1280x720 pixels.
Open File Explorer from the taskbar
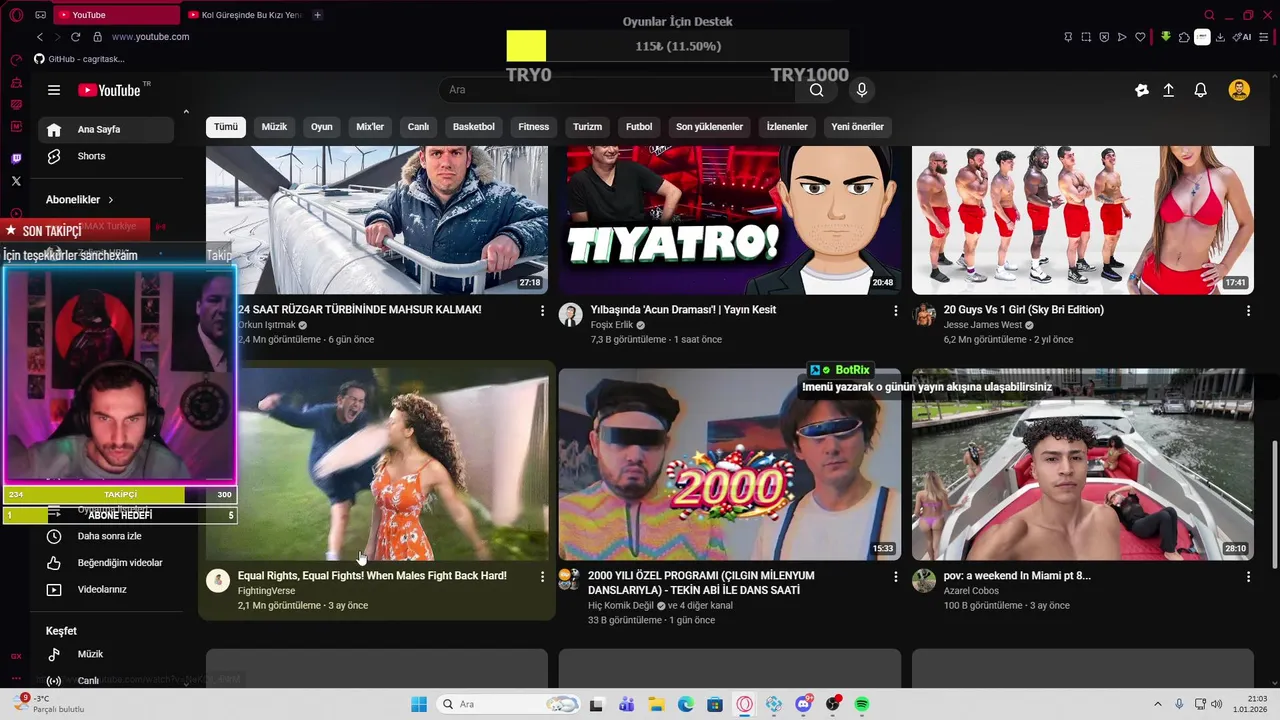(x=656, y=704)
